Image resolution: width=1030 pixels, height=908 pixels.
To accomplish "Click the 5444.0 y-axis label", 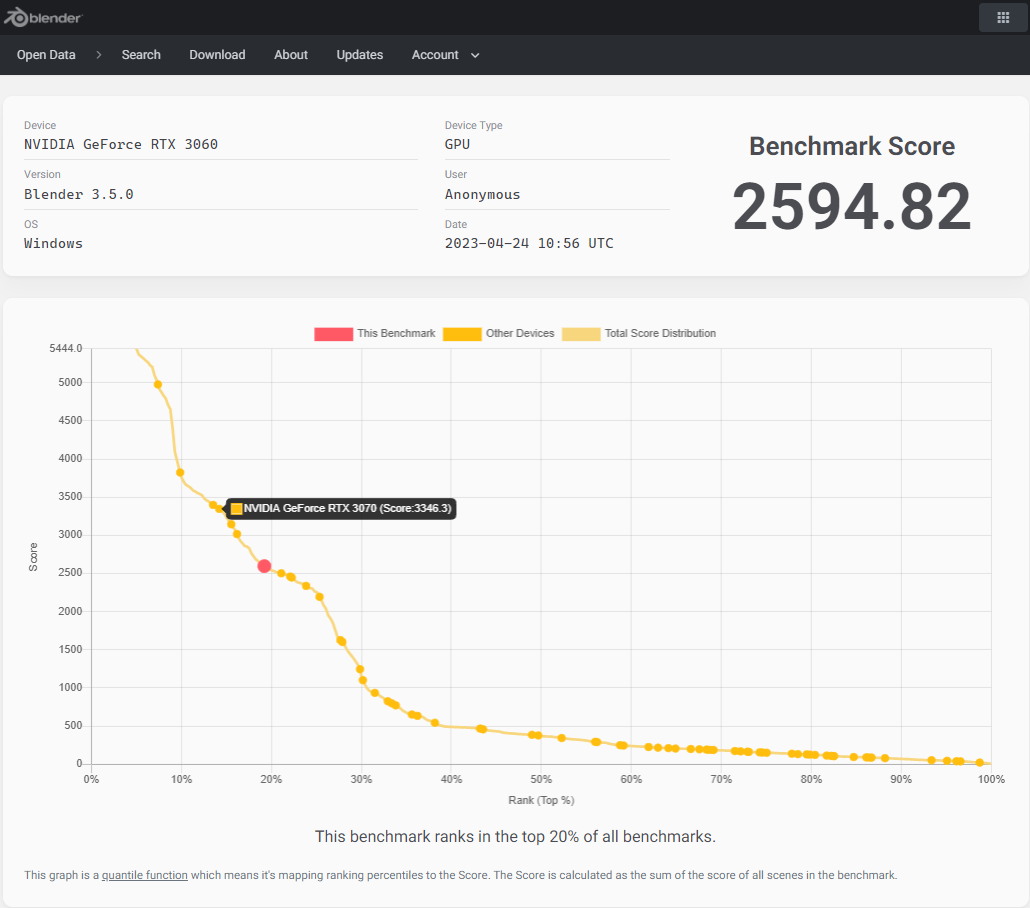I will 66,348.
